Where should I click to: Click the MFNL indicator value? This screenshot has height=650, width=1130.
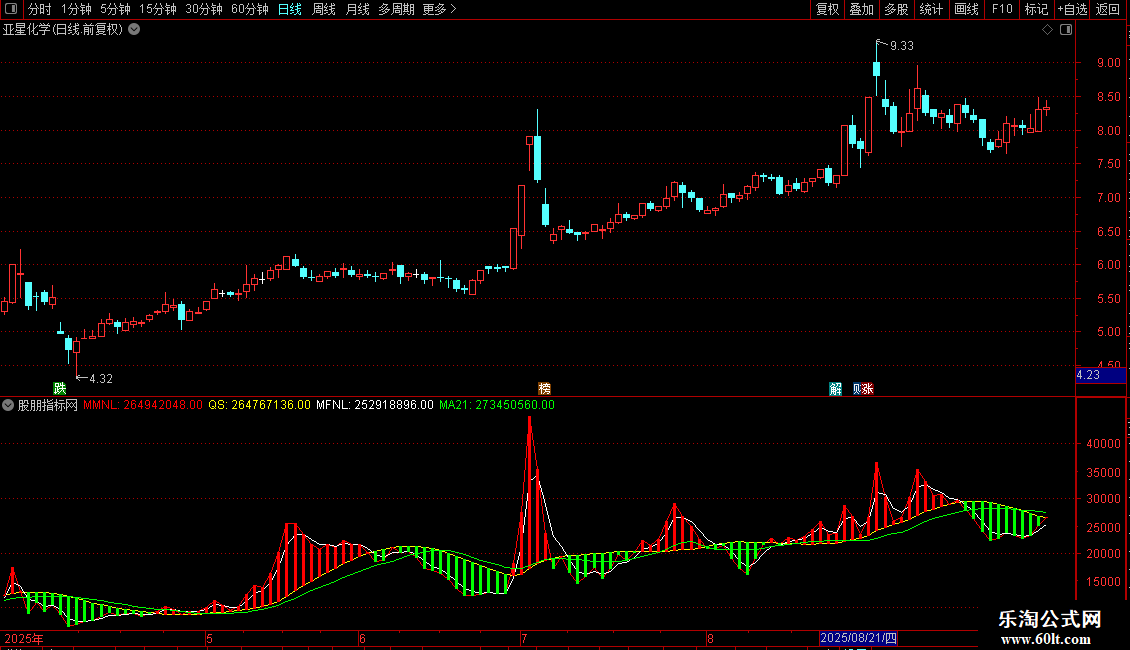click(375, 405)
